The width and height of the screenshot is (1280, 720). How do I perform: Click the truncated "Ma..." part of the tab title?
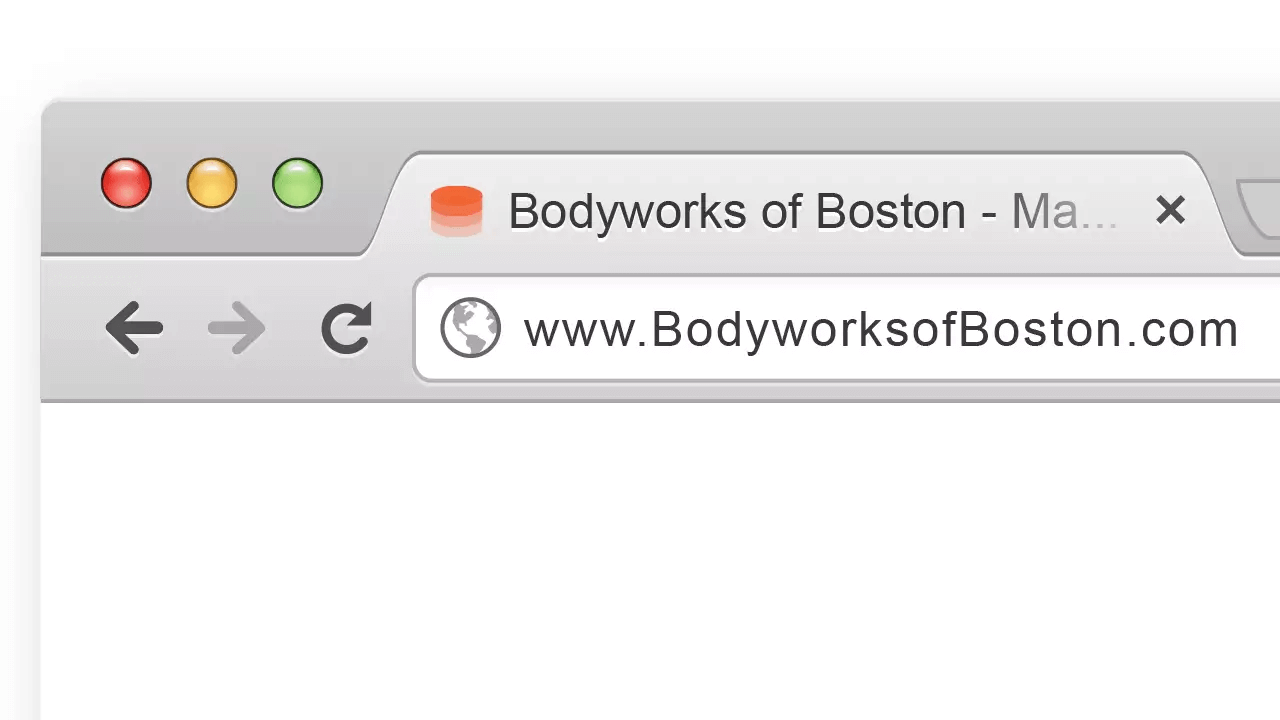tap(1064, 212)
